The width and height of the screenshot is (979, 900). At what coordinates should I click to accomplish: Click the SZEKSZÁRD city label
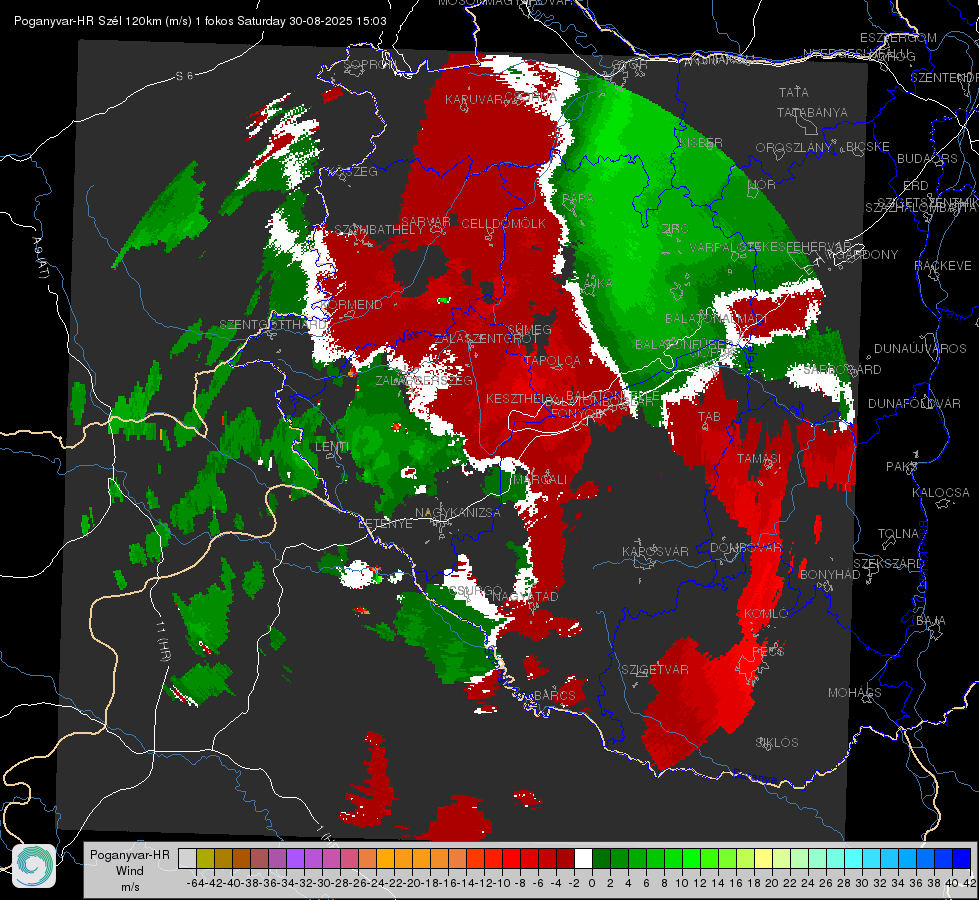pos(888,563)
